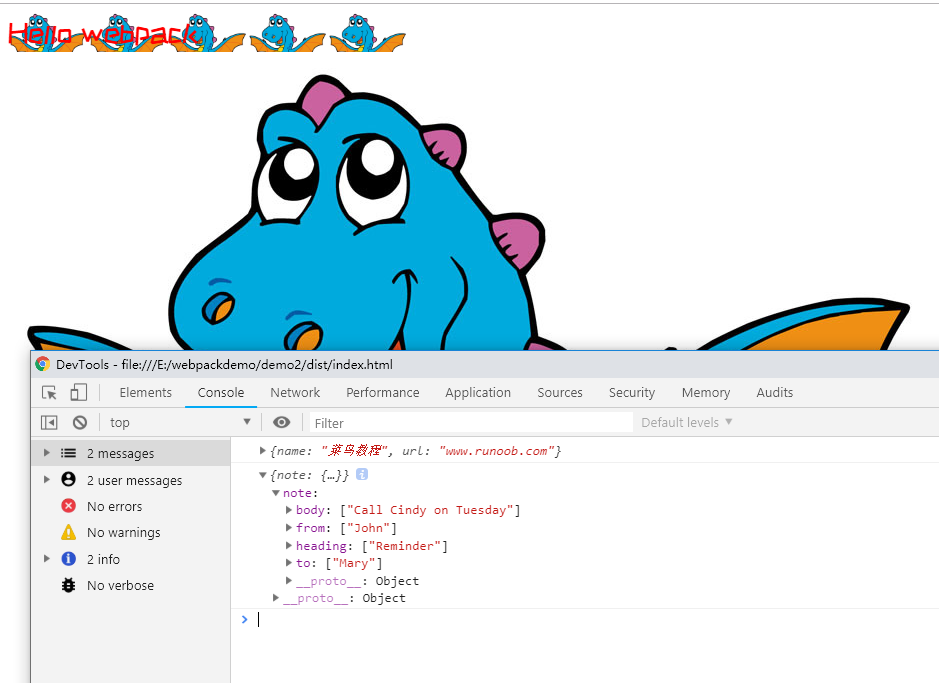
Task: Click the messages list icon
Action: (68, 453)
